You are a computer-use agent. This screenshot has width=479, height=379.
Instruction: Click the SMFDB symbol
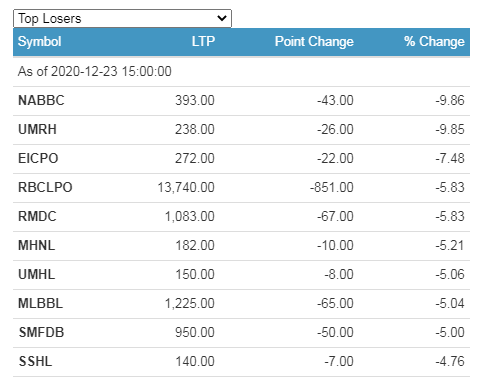pos(41,332)
